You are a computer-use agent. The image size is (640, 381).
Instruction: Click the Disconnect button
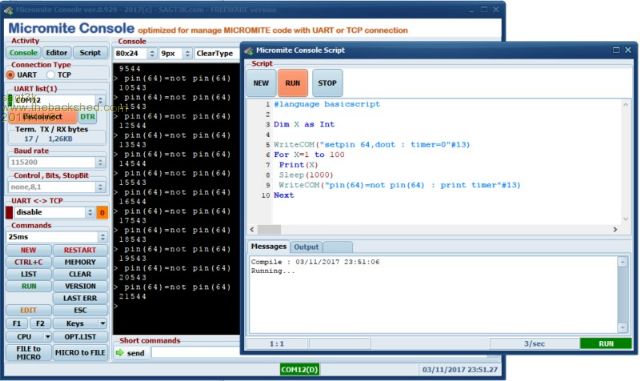pos(42,117)
